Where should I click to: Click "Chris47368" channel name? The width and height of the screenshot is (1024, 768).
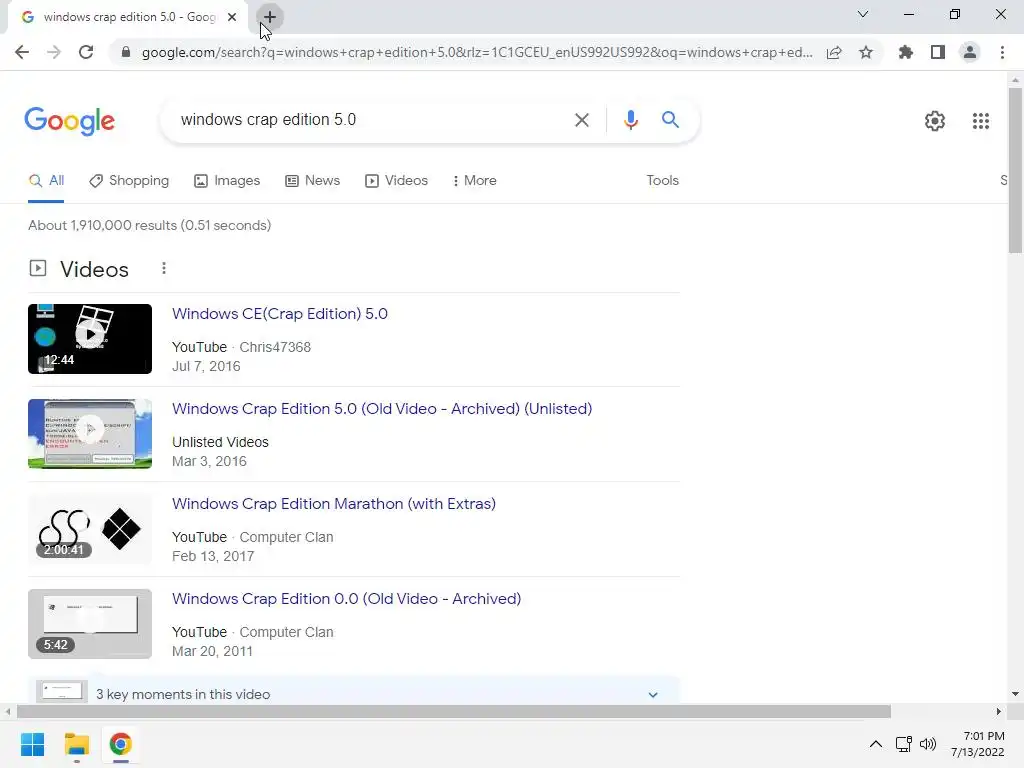[275, 347]
